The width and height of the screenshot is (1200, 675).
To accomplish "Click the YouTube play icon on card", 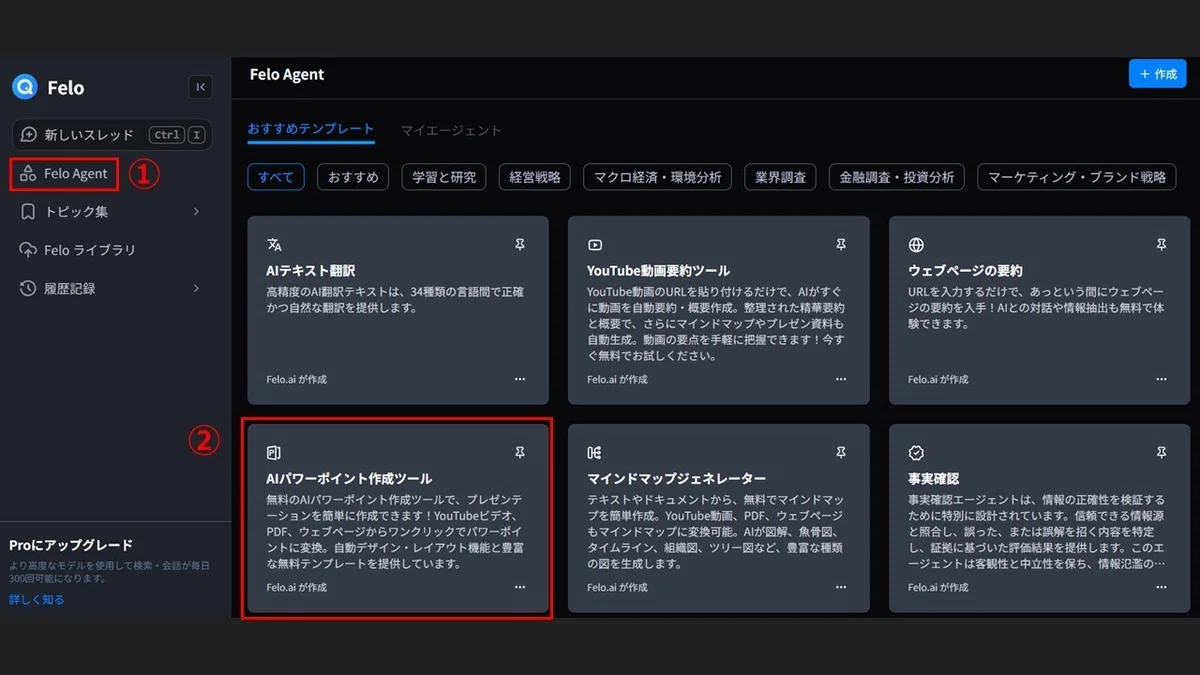I will [x=595, y=245].
